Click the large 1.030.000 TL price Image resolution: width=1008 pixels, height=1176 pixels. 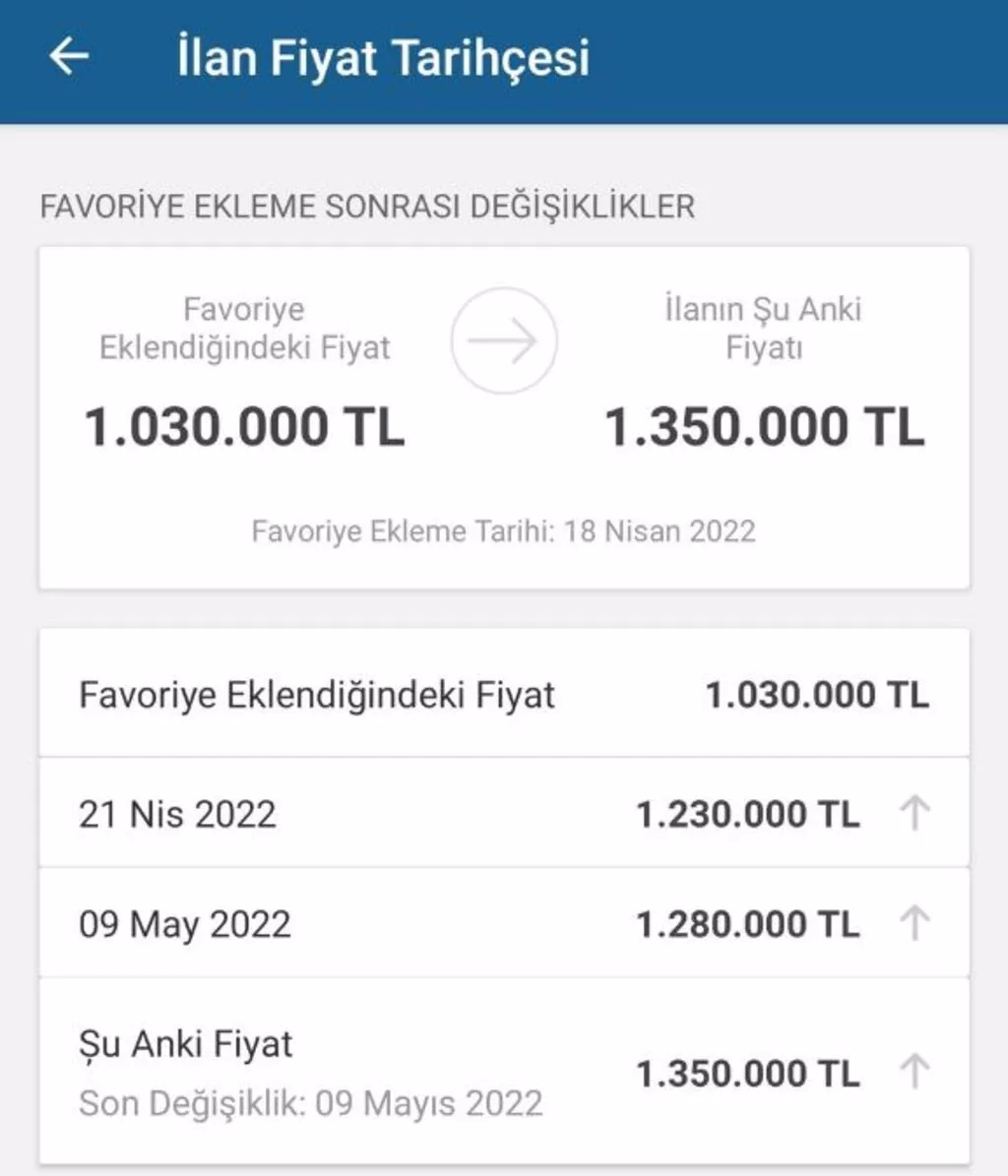coord(245,428)
